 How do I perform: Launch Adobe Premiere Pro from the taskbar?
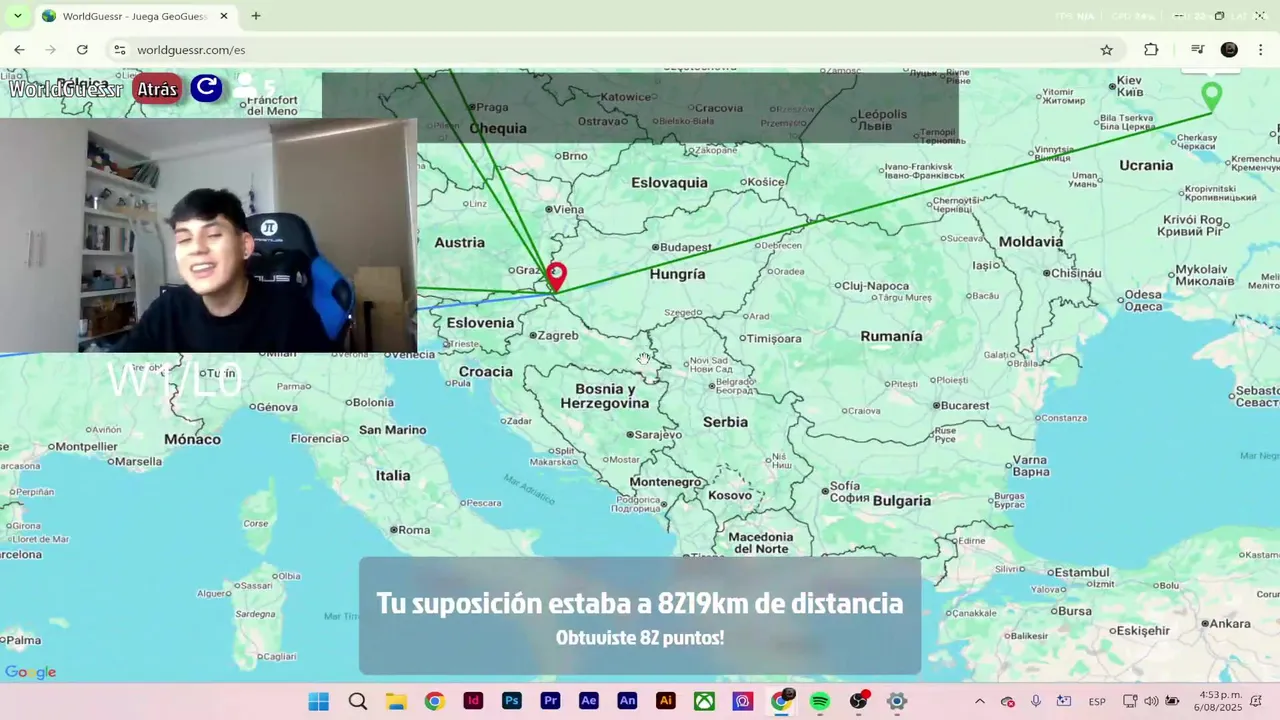point(550,701)
